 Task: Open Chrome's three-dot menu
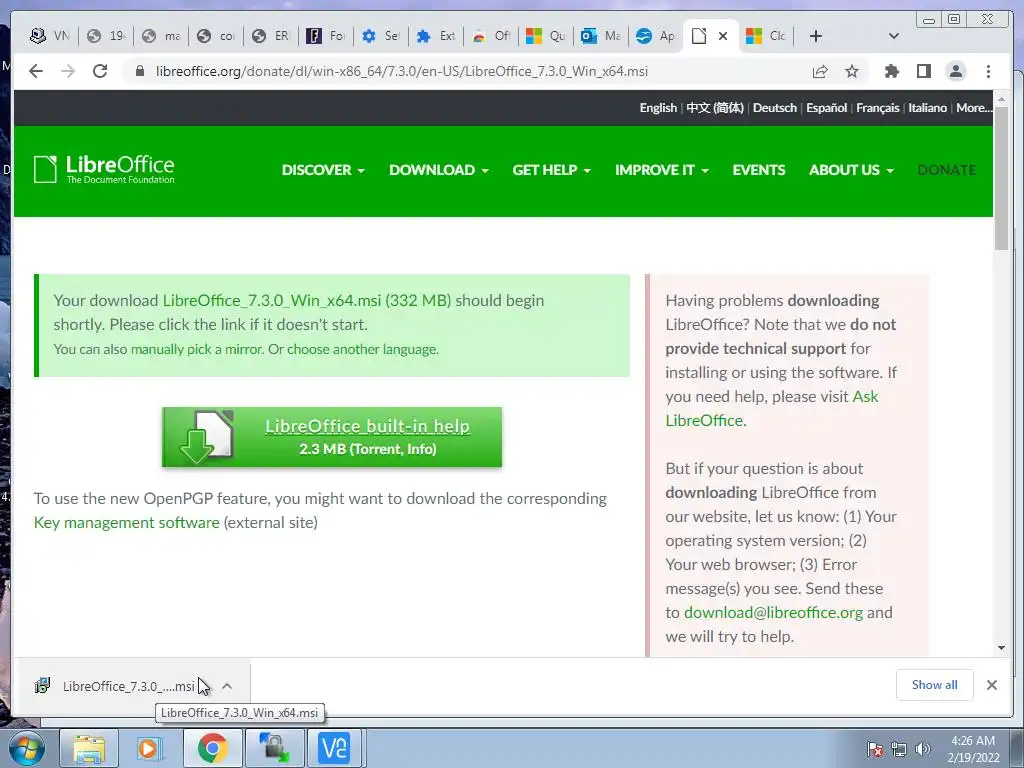tap(988, 71)
